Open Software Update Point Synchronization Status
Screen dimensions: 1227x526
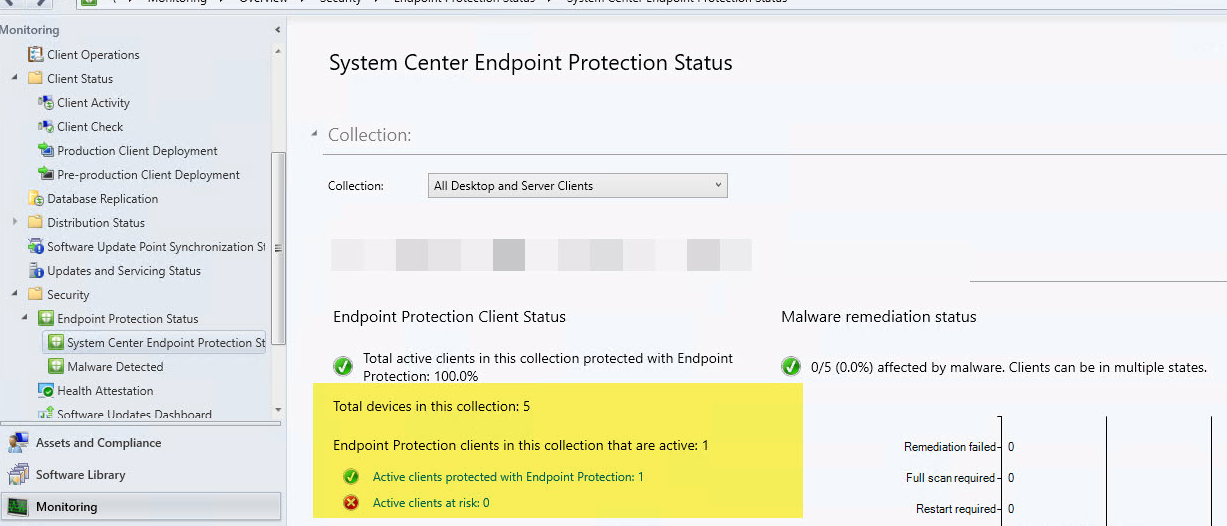[156, 247]
